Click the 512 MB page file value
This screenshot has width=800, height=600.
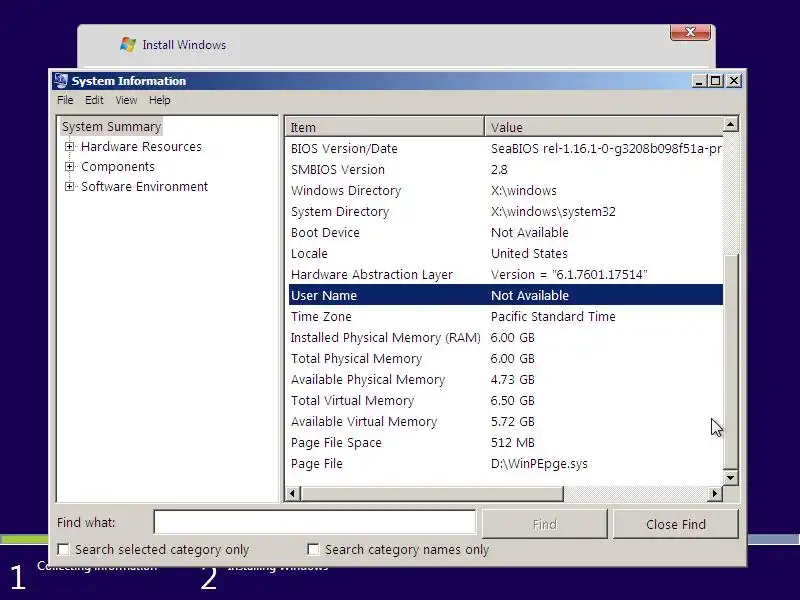[513, 442]
